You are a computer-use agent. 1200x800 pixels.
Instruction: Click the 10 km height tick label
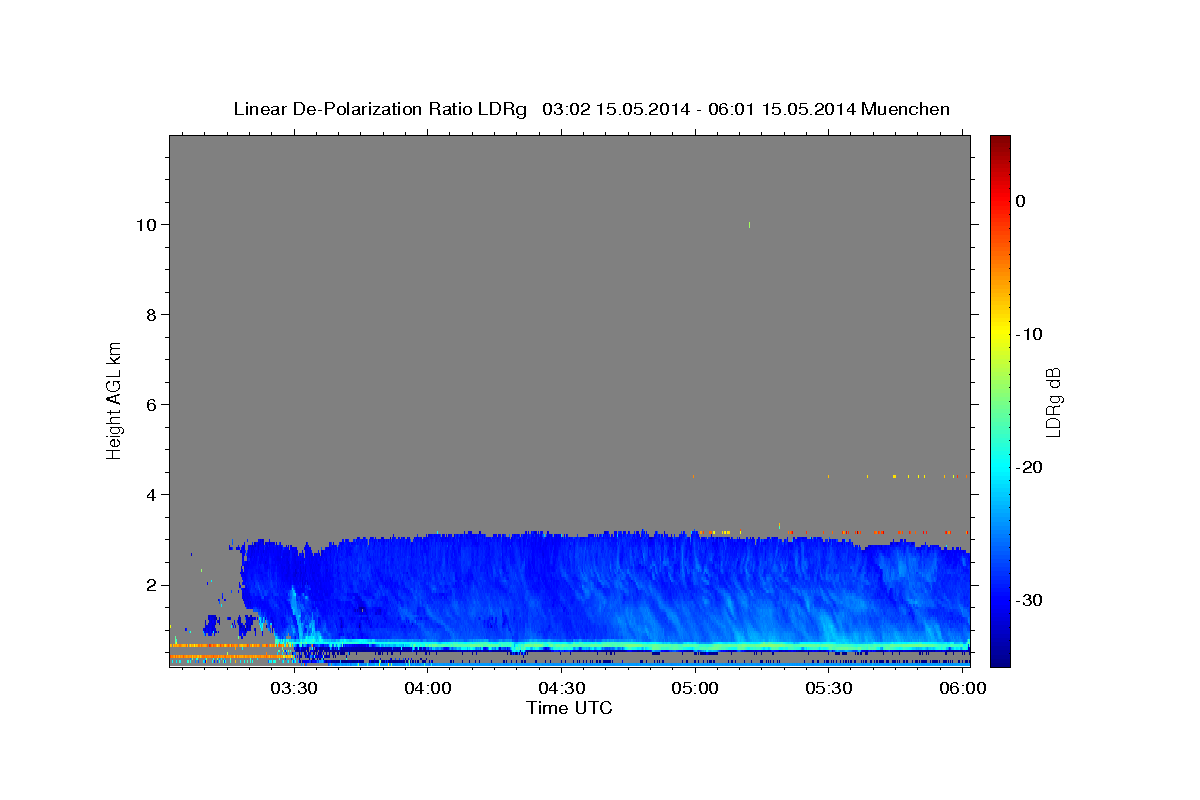(x=146, y=225)
